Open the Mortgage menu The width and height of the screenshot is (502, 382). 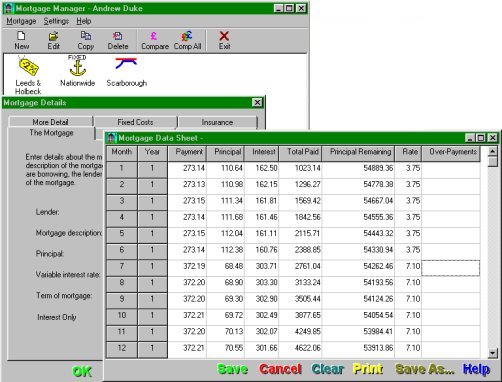pyautogui.click(x=21, y=21)
